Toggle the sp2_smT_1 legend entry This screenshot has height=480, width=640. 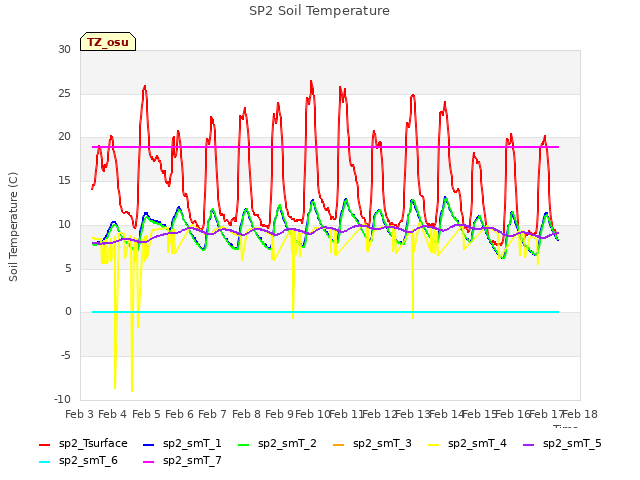(182, 444)
